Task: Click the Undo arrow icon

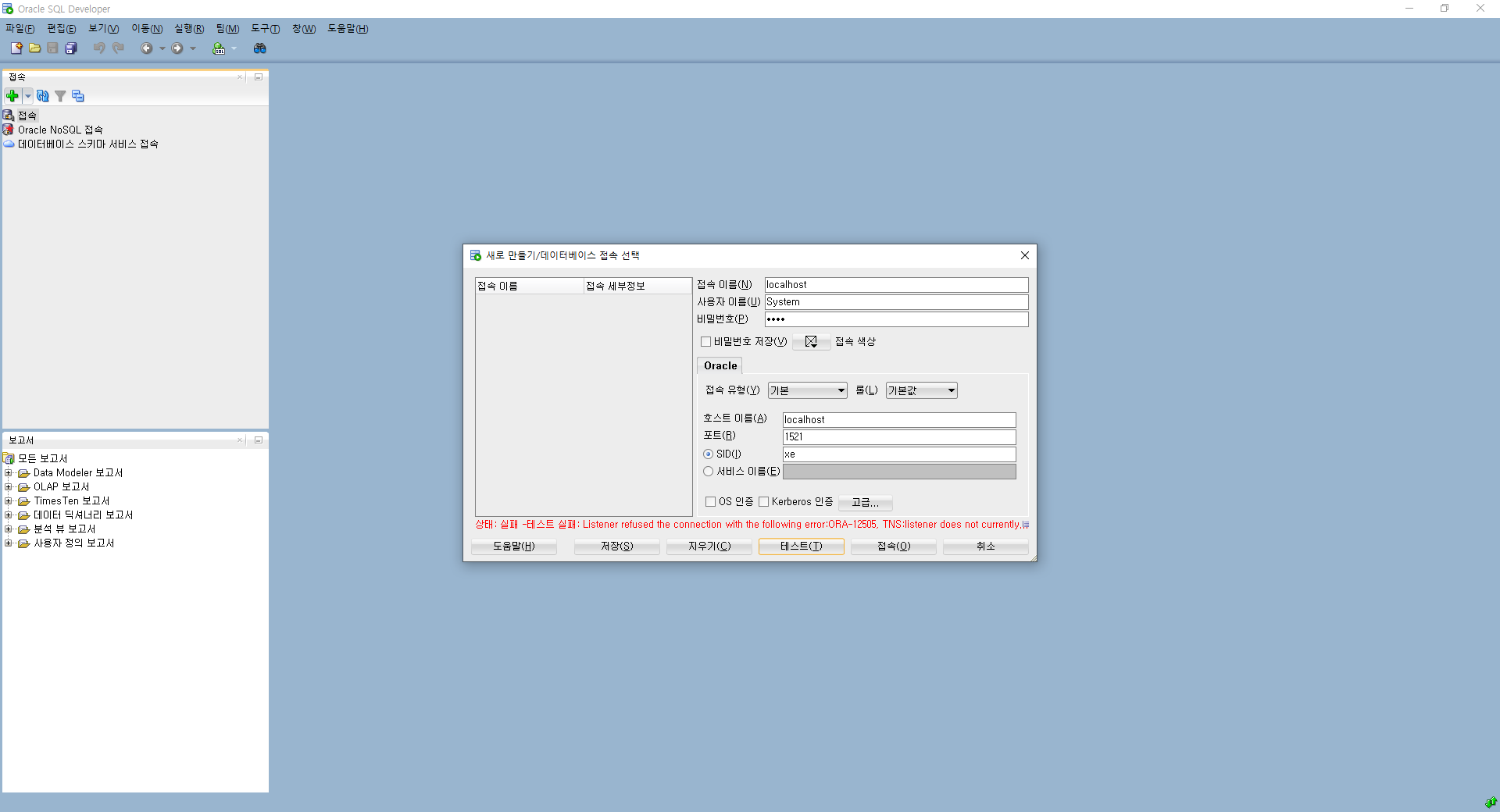Action: pos(99,48)
